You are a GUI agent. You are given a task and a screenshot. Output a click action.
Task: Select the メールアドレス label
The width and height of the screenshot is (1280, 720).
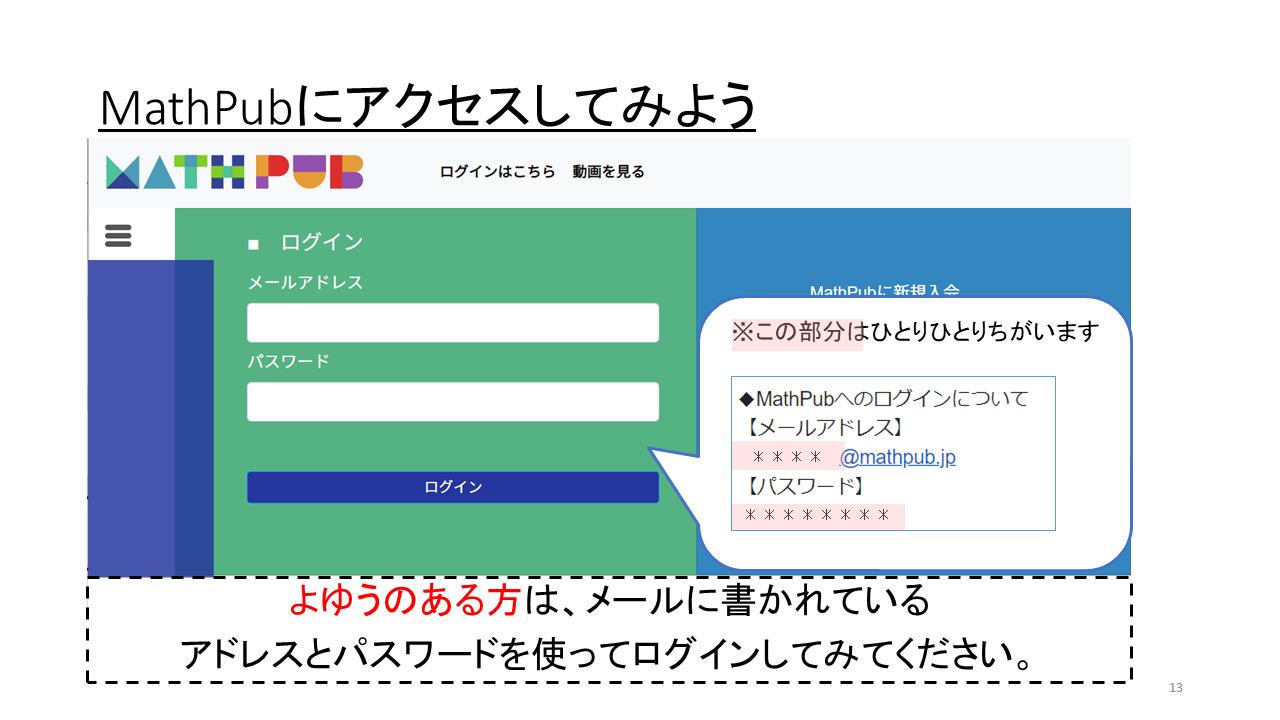[x=305, y=283]
